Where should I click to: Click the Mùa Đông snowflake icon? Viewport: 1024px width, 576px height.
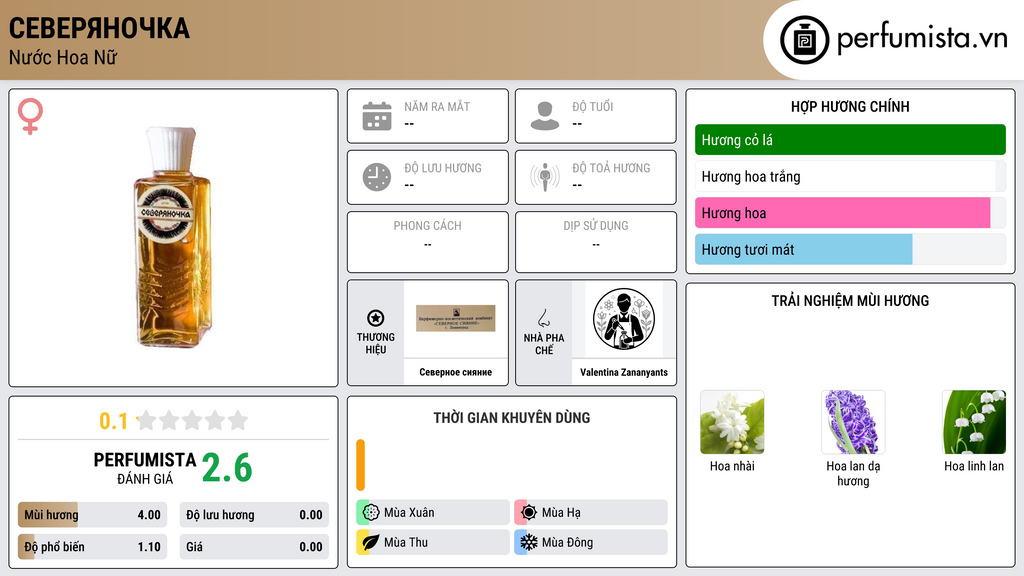tap(529, 542)
